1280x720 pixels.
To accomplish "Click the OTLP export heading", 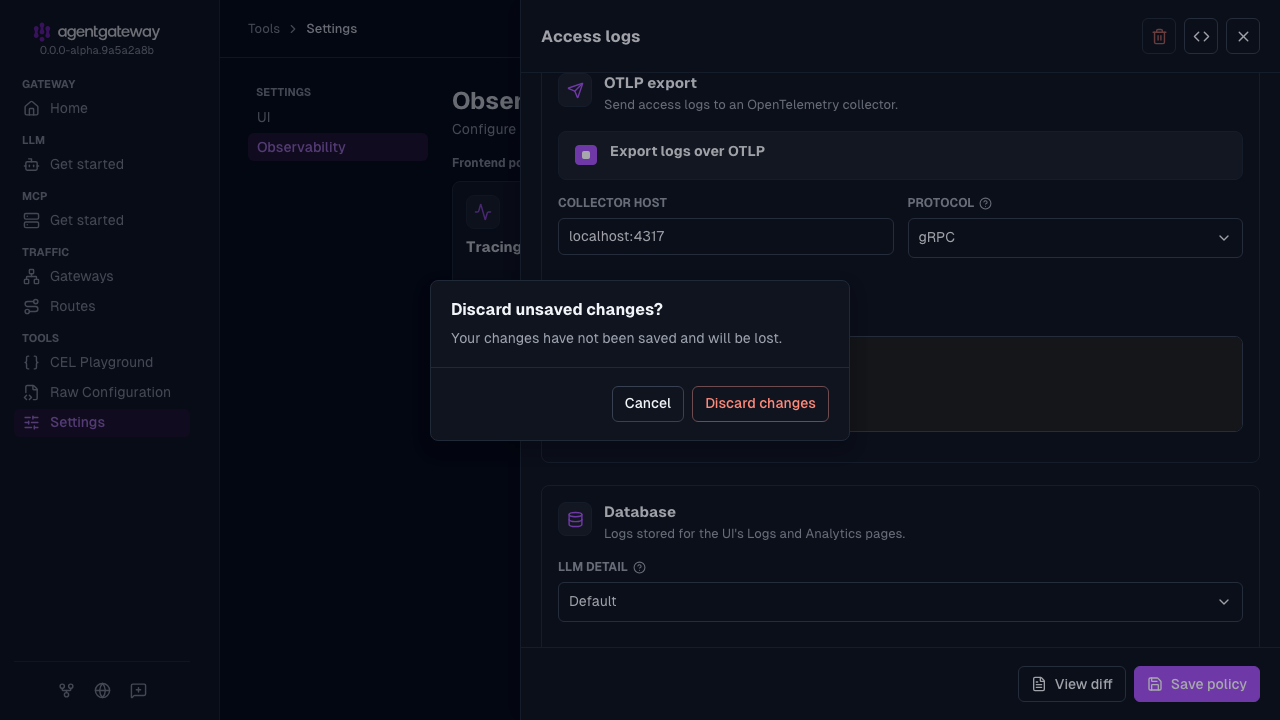I will point(650,83).
